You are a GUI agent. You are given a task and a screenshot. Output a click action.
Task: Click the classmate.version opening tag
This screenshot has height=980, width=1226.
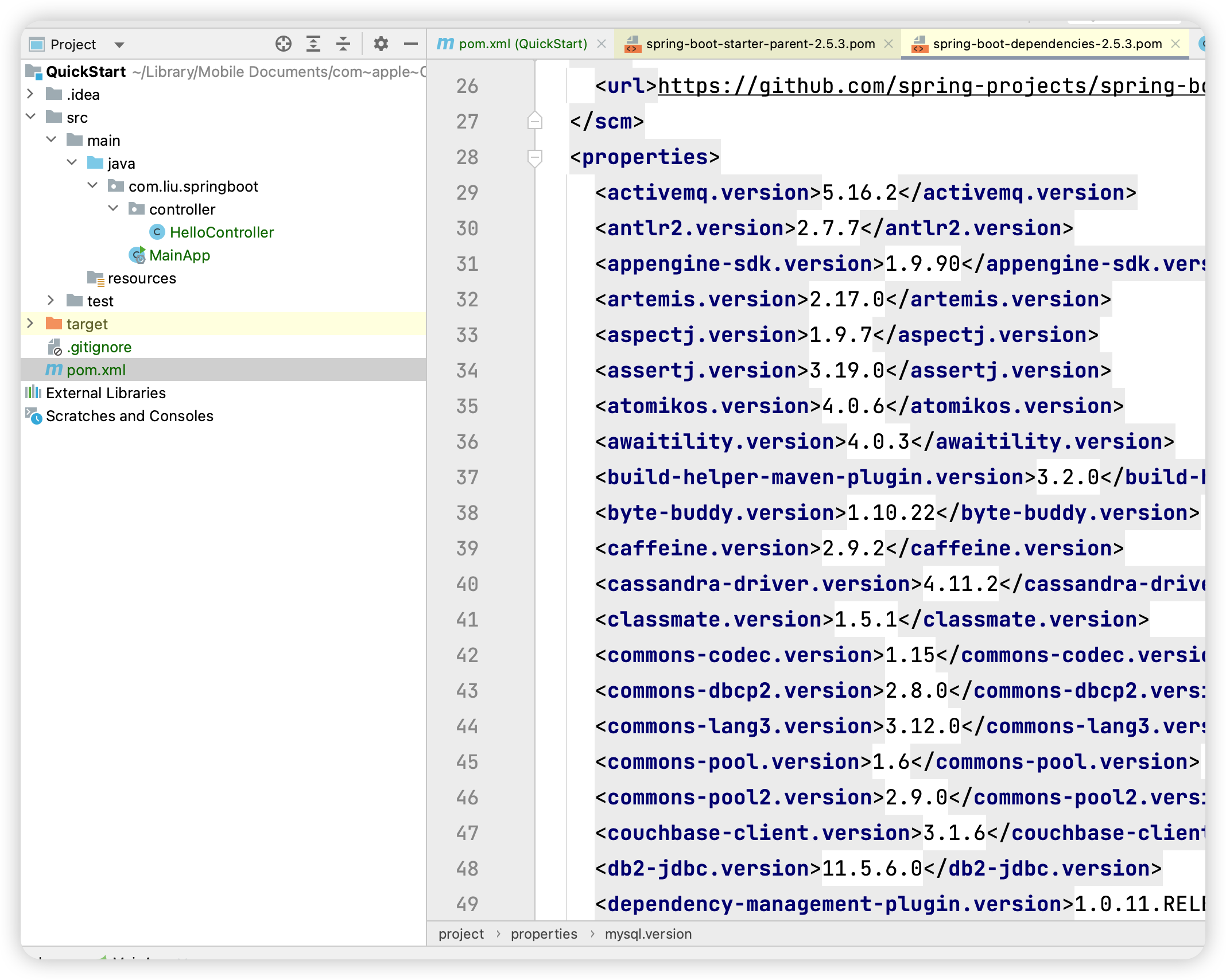pyautogui.click(x=715, y=620)
